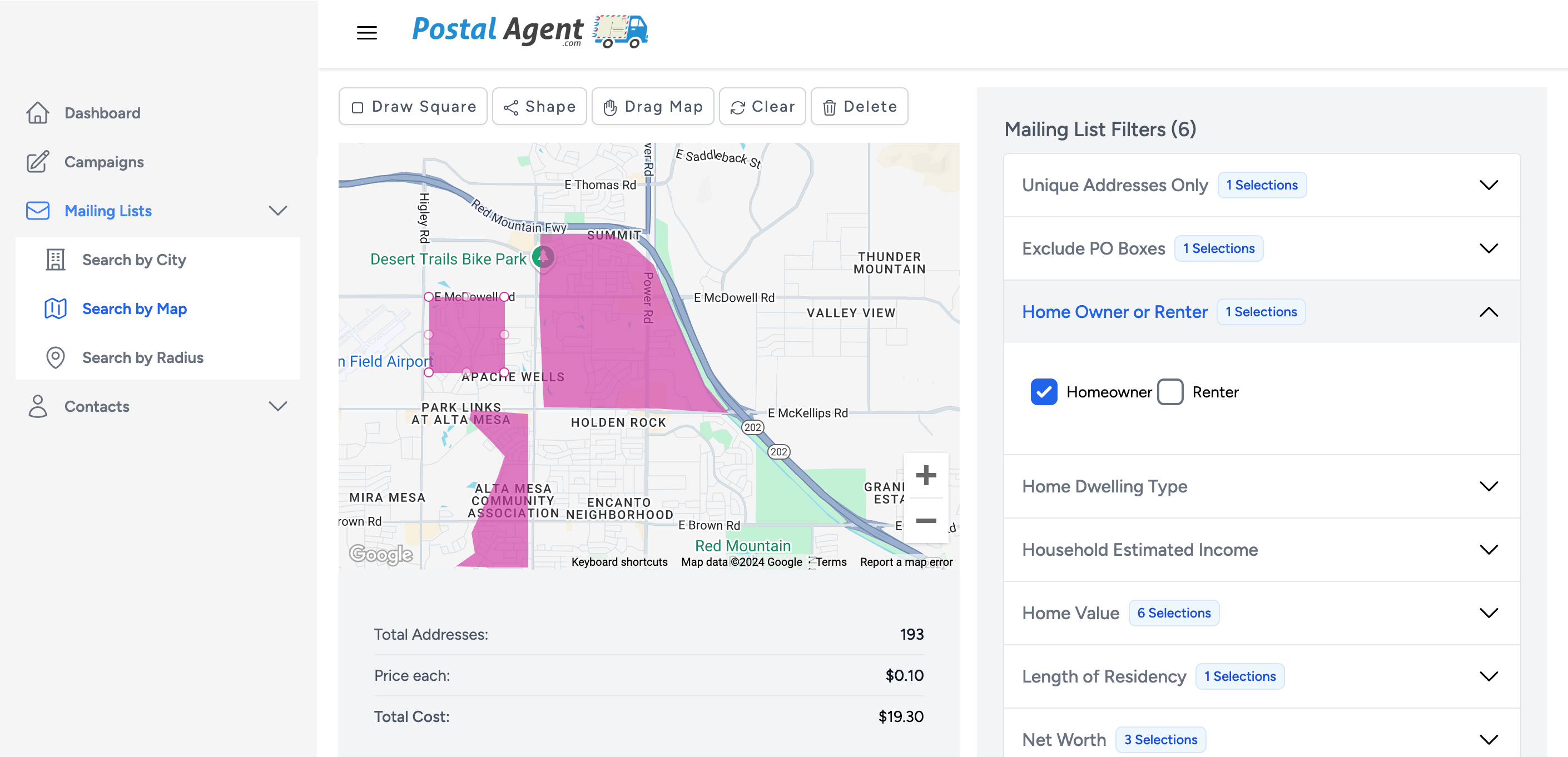Click the Postal Agent truck logo
Screen dimensions: 1568x757
pos(621,31)
